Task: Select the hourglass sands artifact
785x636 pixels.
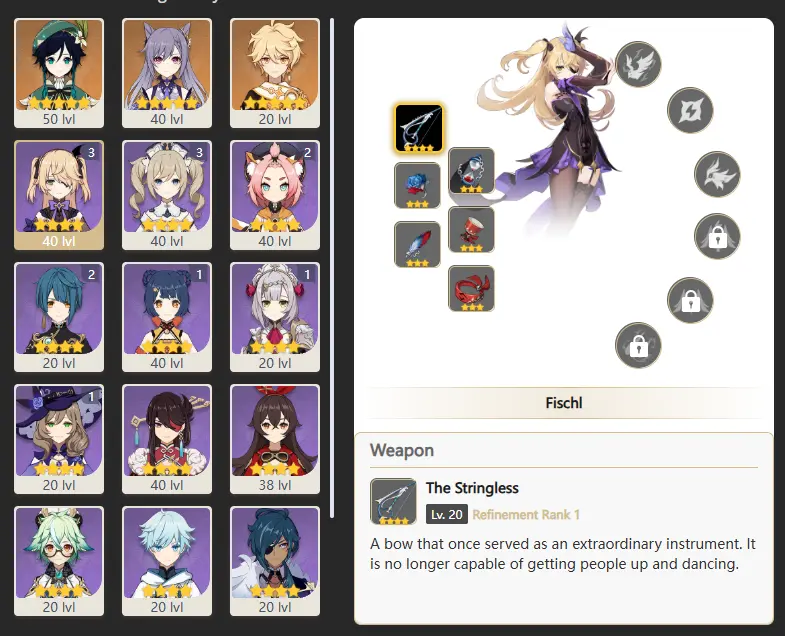Action: 471,171
